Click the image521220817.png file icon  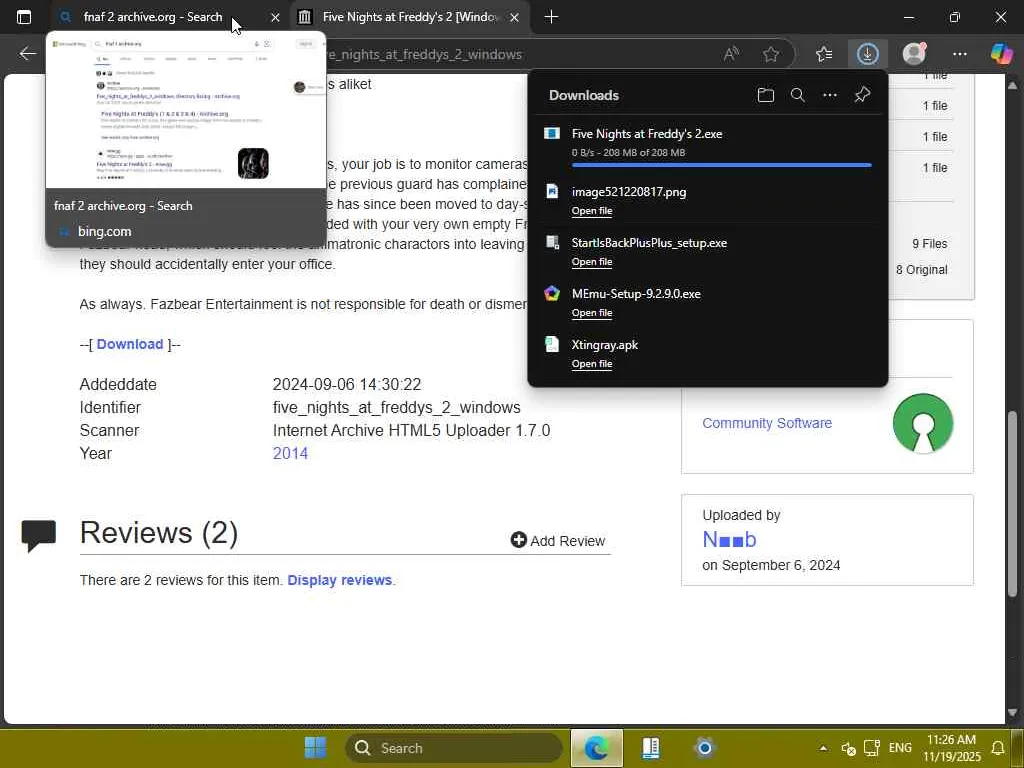tap(552, 191)
